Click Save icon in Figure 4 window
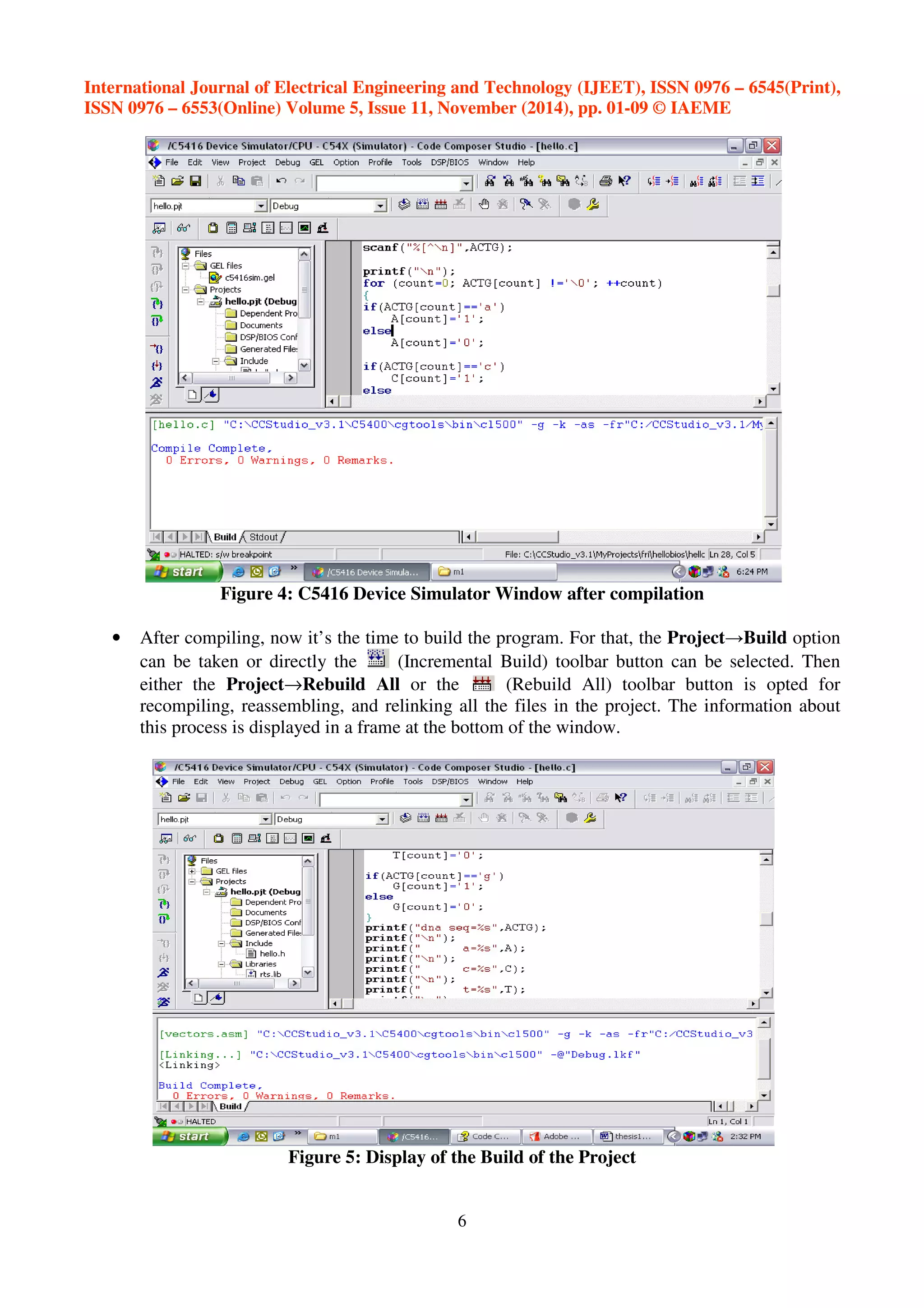This screenshot has height=1308, width=924. 195,181
